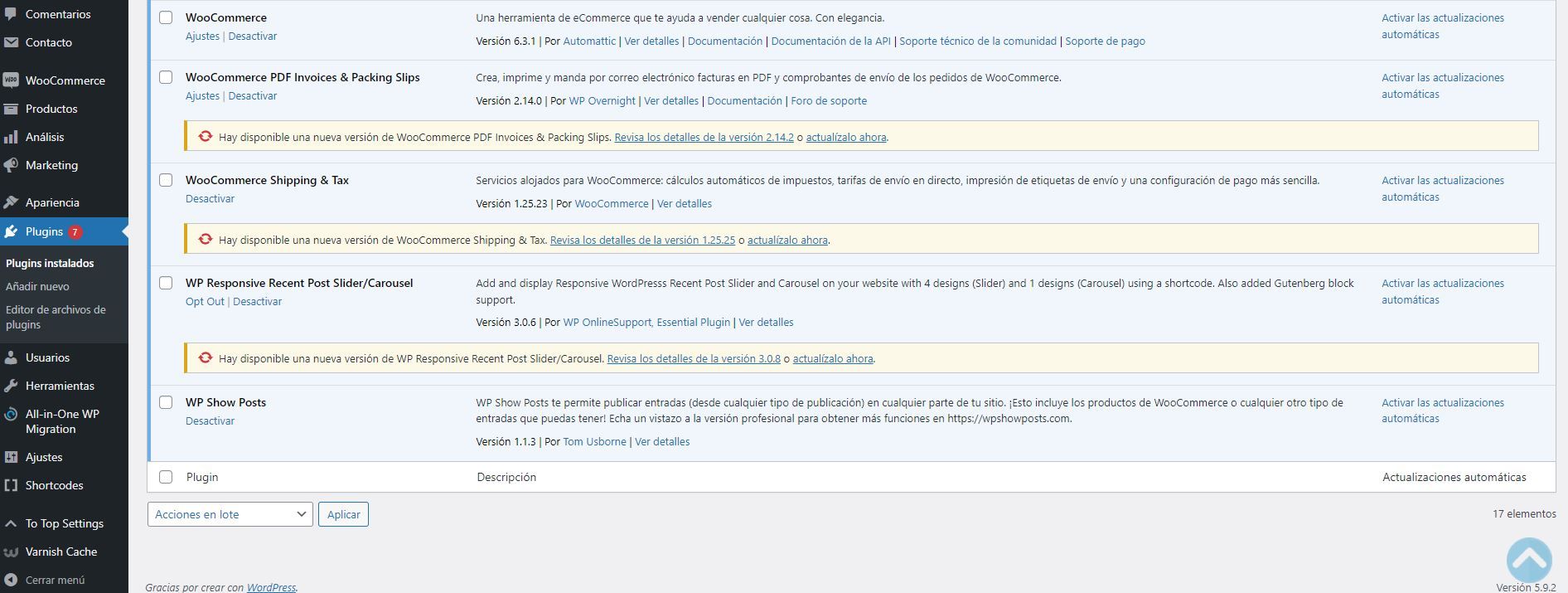Click the Apariencia paintbrush icon

coord(11,202)
